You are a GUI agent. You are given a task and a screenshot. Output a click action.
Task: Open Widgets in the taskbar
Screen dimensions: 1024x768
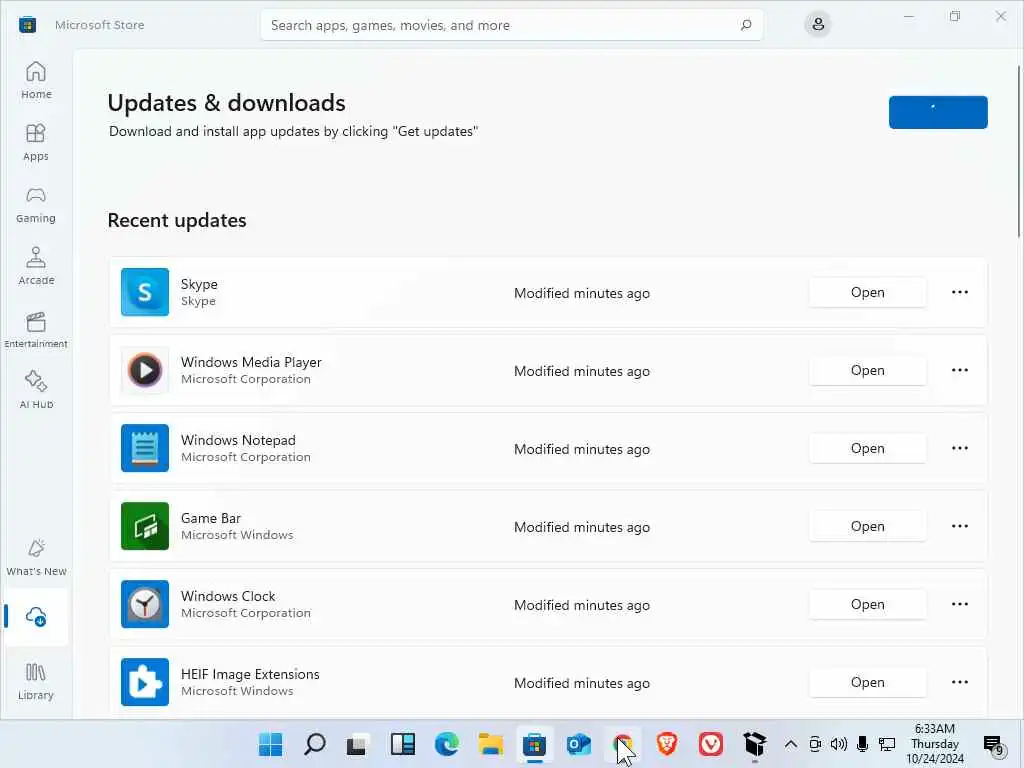pyautogui.click(x=402, y=744)
